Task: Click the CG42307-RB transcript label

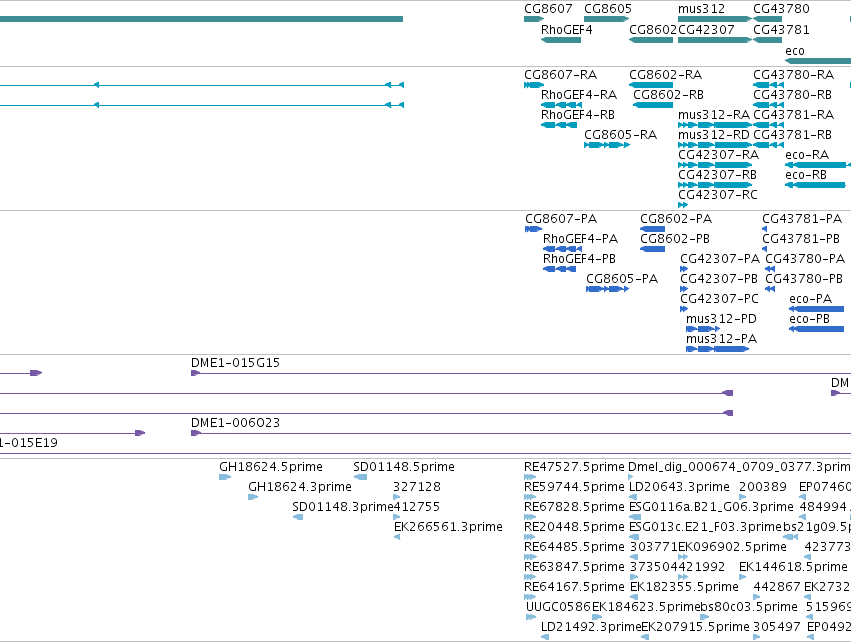Action: point(717,175)
